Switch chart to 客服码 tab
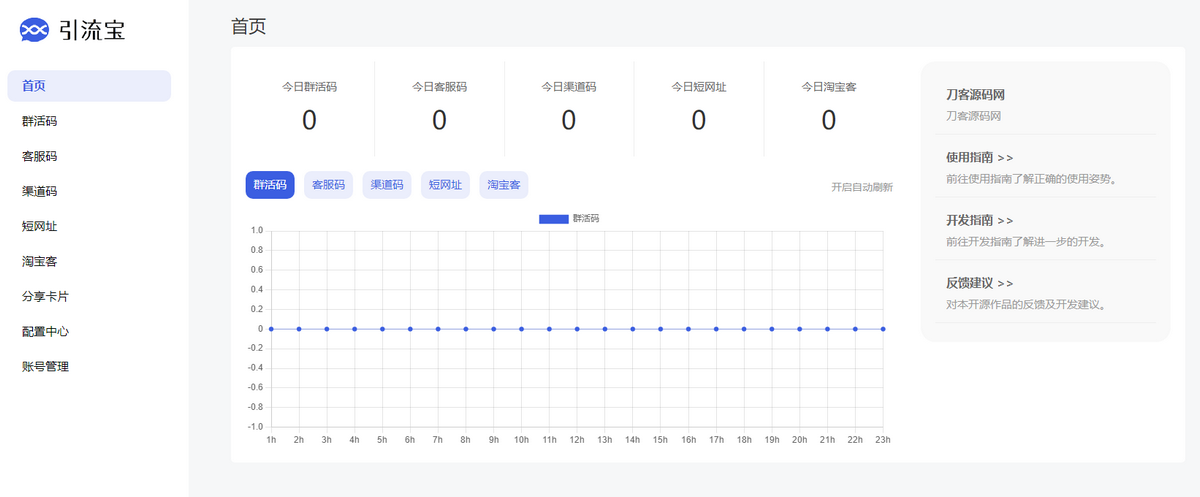Viewport: 1200px width, 497px height. (328, 185)
